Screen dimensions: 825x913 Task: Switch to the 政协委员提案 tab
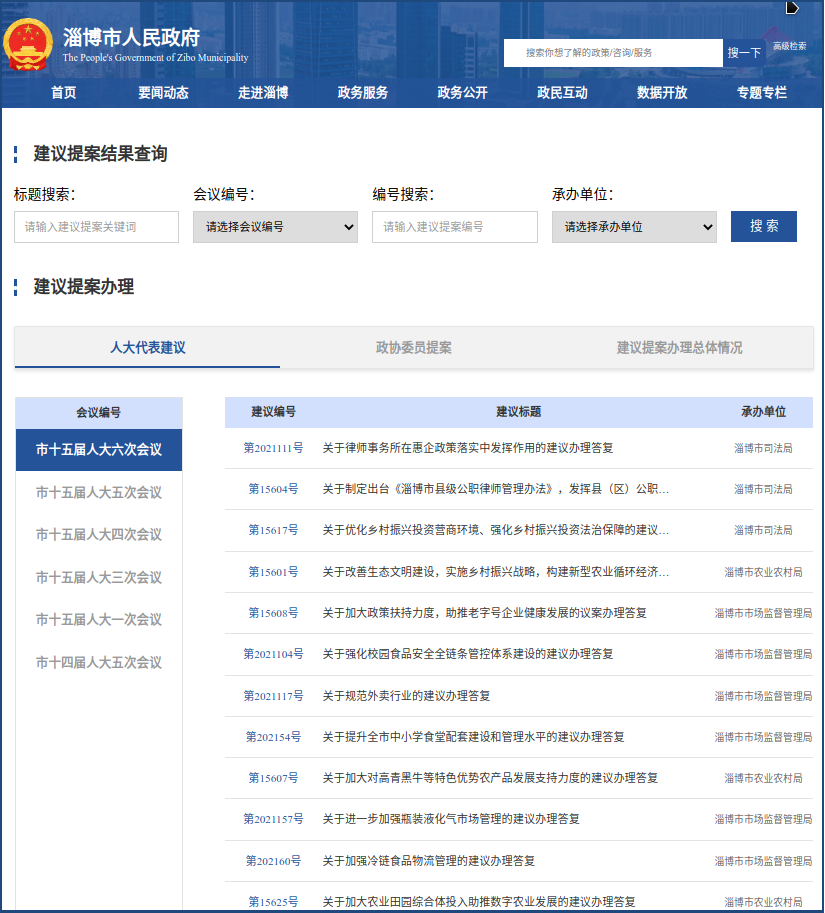413,348
